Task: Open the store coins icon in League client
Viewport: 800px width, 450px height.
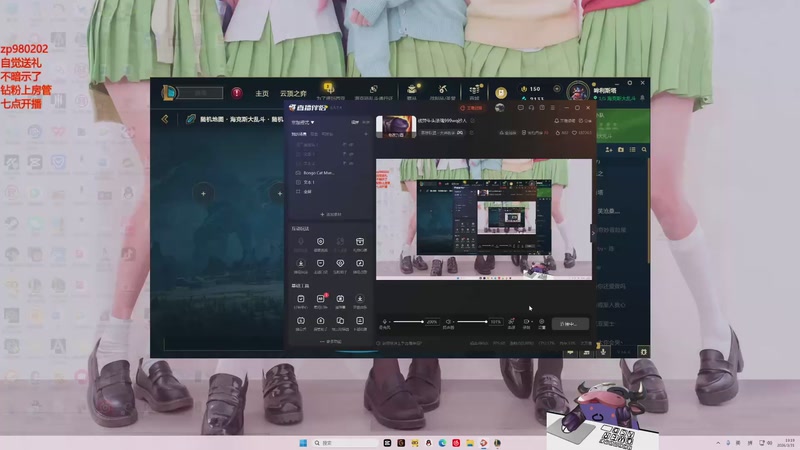Action: pyautogui.click(x=474, y=89)
